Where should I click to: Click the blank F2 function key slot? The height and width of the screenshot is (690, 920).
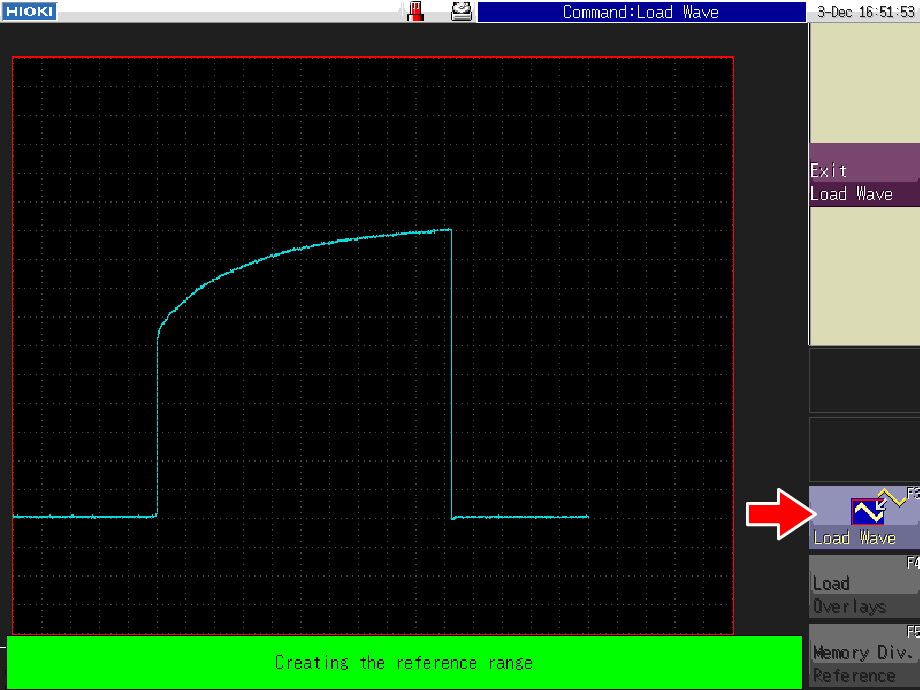(863, 449)
